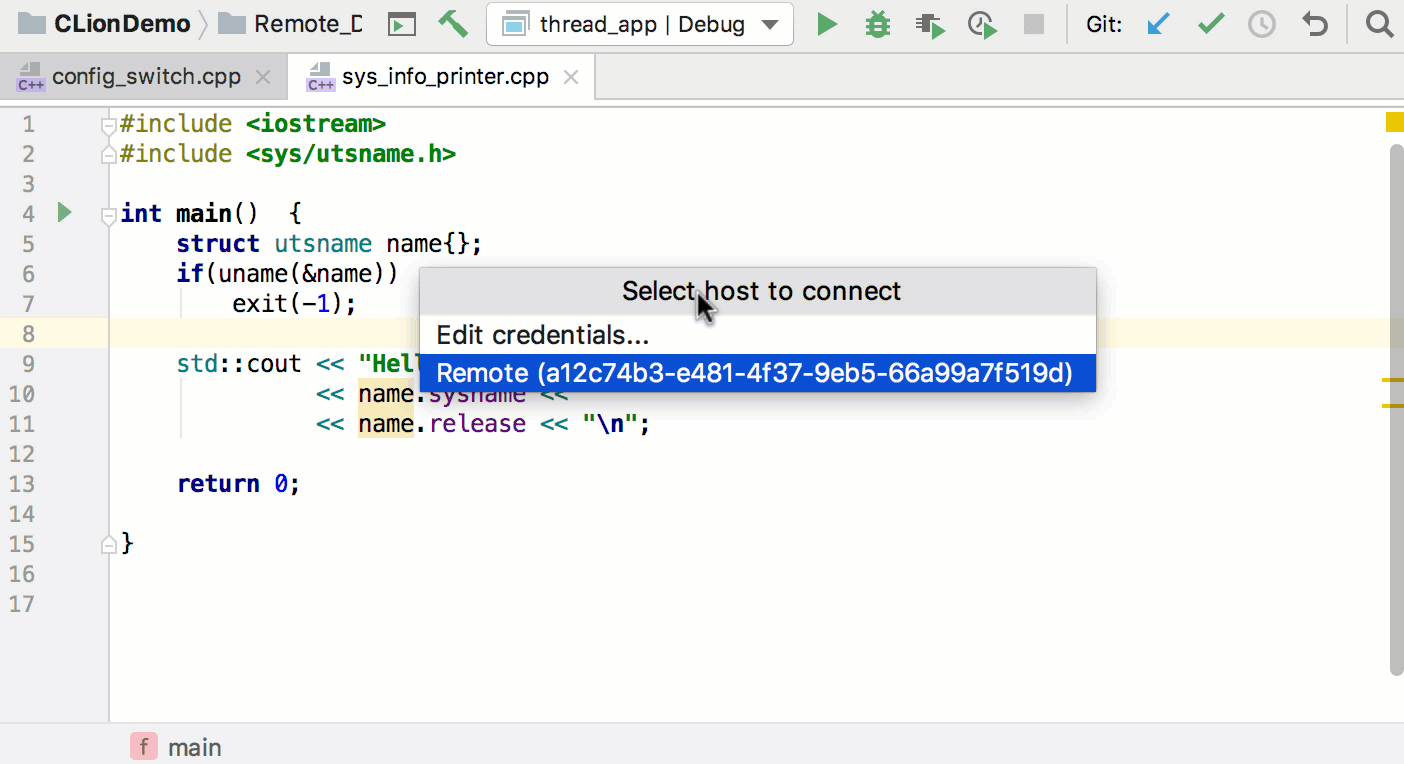1404x764 pixels.
Task: Collapse the main function fold arrow
Action: [x=107, y=213]
